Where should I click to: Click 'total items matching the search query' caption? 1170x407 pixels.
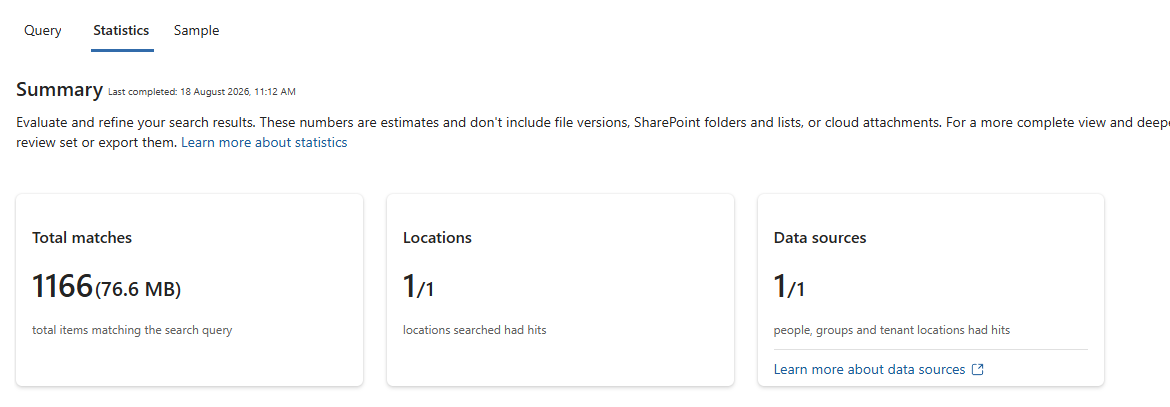point(132,329)
